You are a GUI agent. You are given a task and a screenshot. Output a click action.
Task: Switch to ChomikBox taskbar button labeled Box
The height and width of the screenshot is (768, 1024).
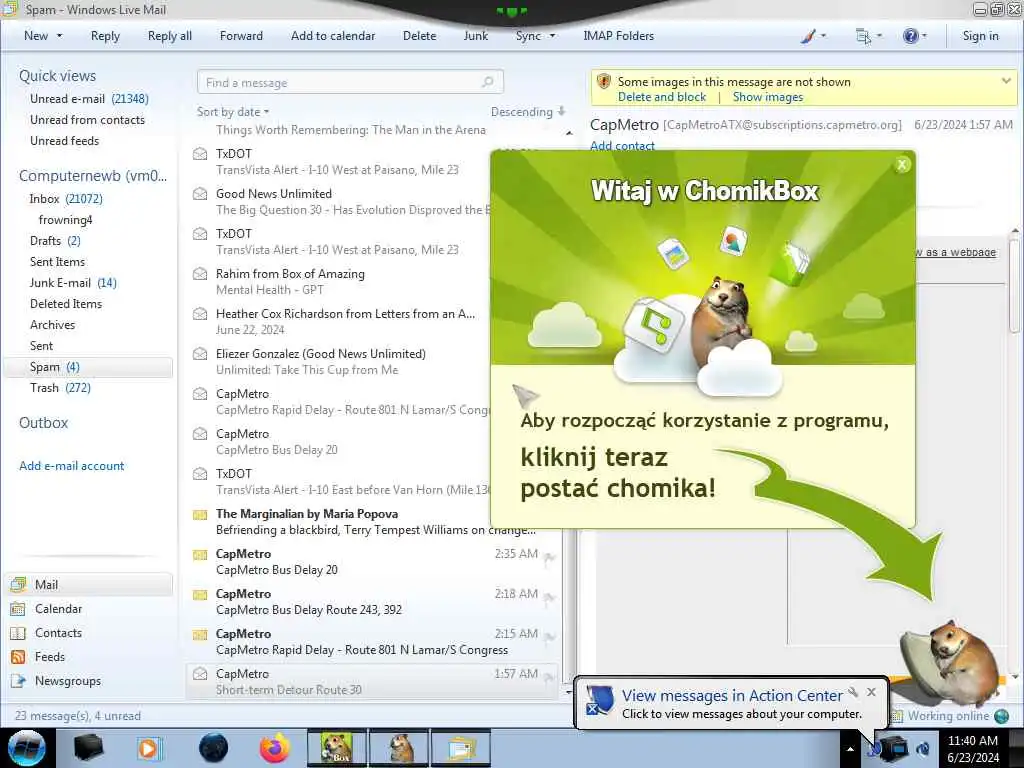[337, 748]
